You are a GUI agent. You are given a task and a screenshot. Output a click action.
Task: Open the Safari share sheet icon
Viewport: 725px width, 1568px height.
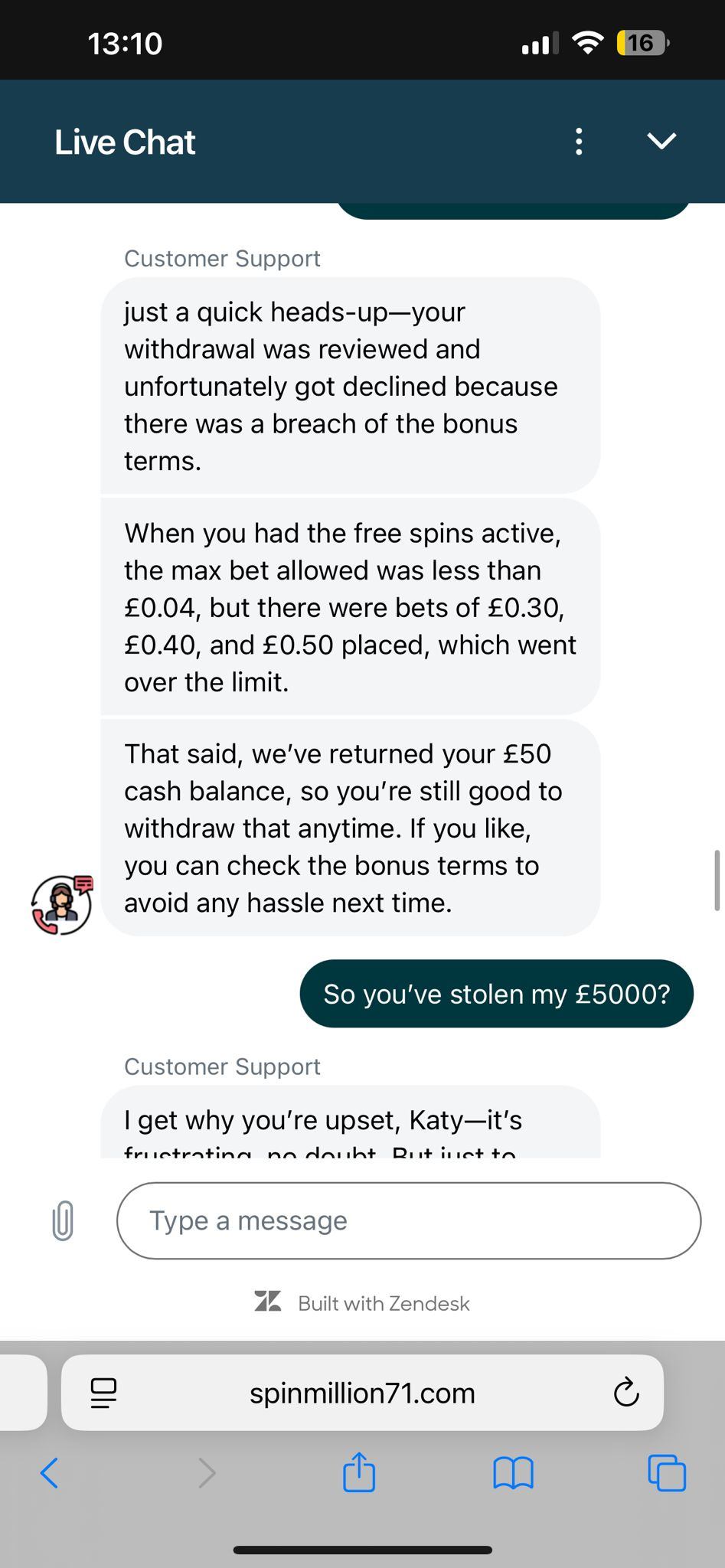pos(359,1472)
